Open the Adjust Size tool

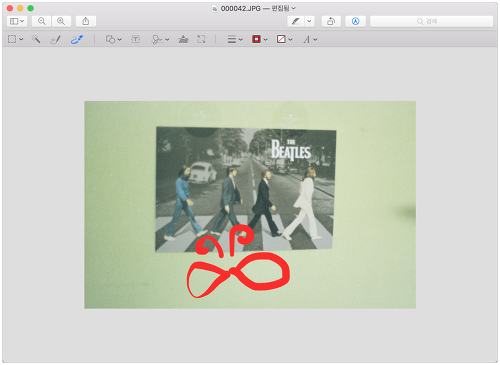[x=201, y=39]
